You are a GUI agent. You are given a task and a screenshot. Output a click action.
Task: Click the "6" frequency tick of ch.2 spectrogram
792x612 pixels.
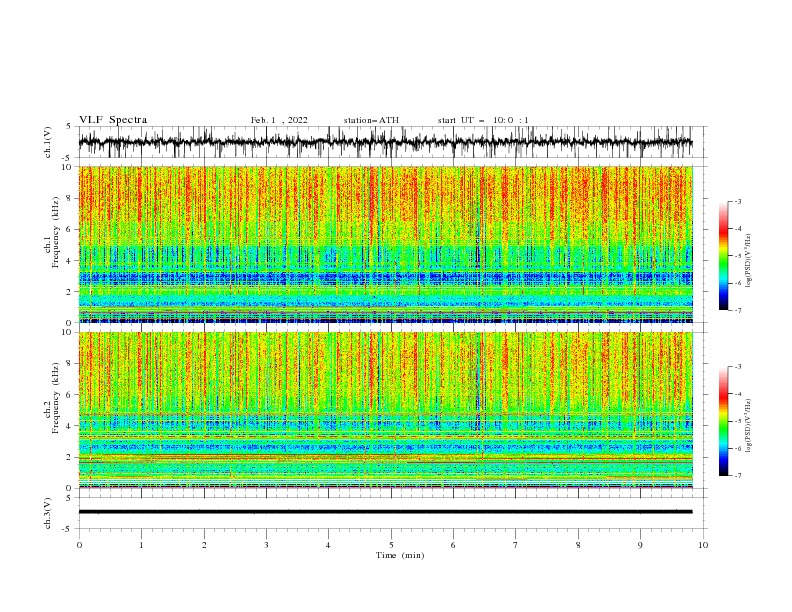(70, 395)
